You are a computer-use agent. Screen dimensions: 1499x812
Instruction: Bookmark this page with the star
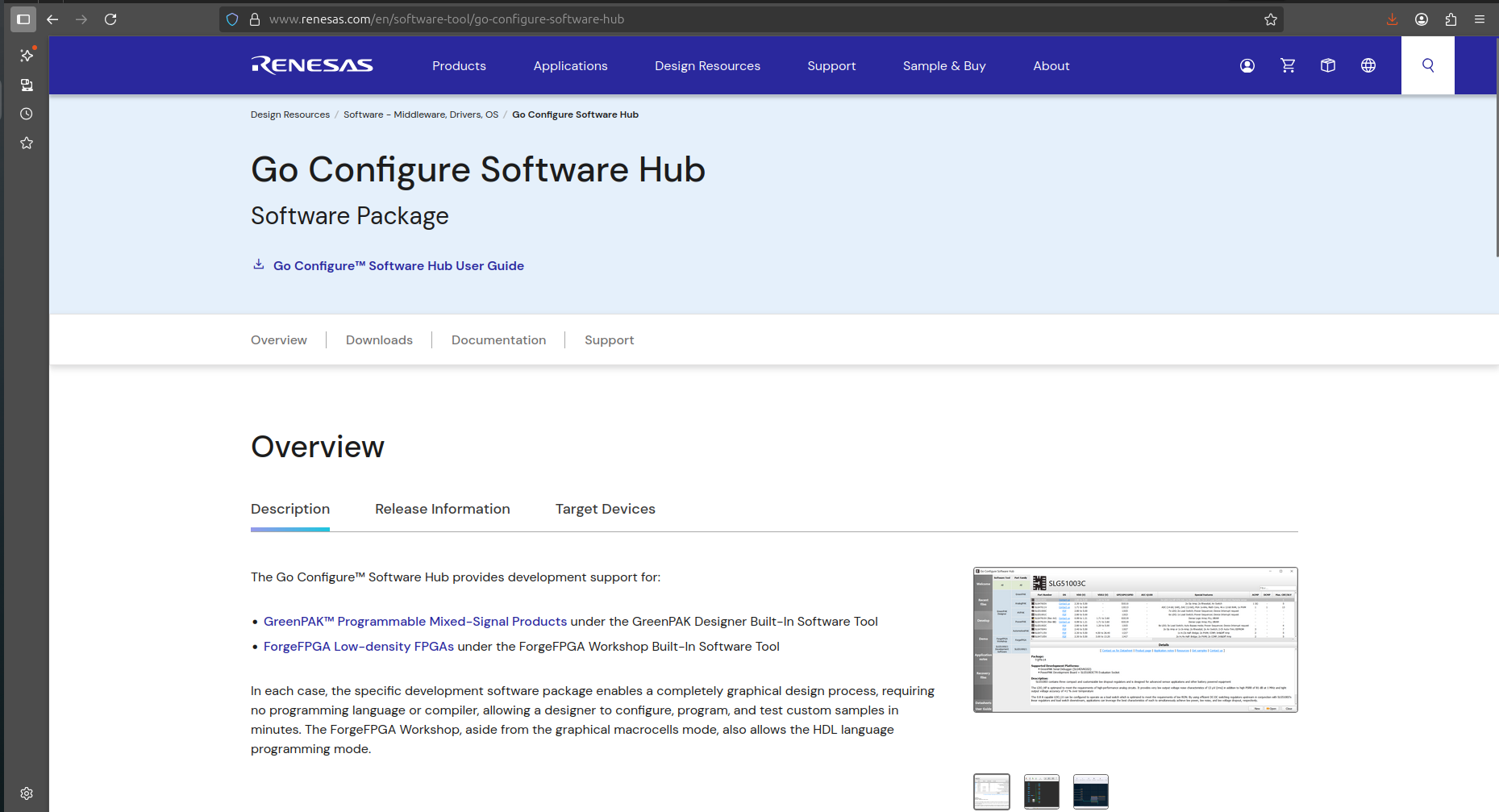[x=1271, y=19]
